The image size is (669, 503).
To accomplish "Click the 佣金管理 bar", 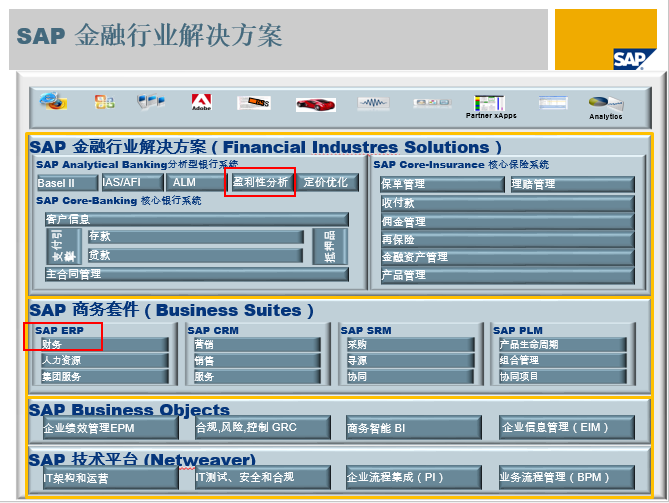I will coord(507,222).
